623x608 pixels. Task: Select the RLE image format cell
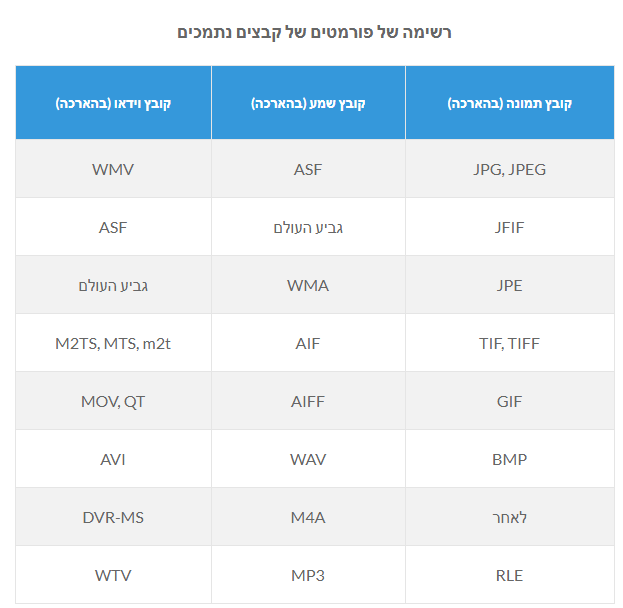tap(509, 575)
